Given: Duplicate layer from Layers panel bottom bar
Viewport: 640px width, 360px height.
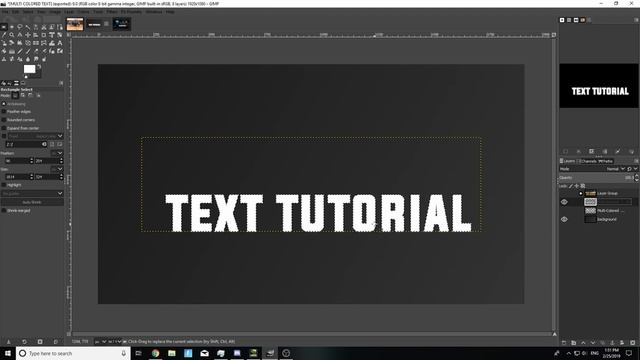Looking at the screenshot, I should [602, 343].
